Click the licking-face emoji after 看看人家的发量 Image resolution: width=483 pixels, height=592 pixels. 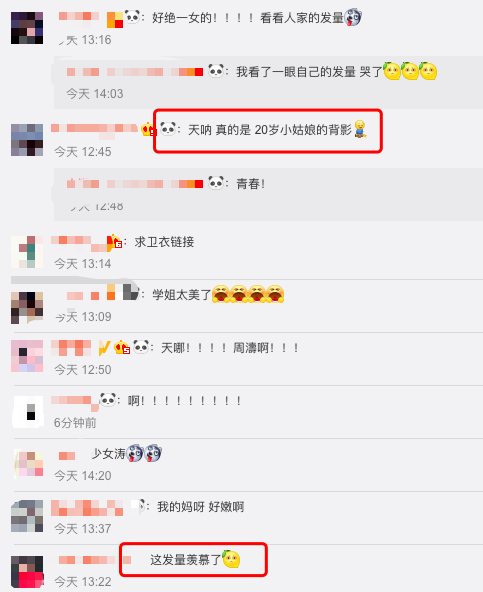tap(353, 17)
